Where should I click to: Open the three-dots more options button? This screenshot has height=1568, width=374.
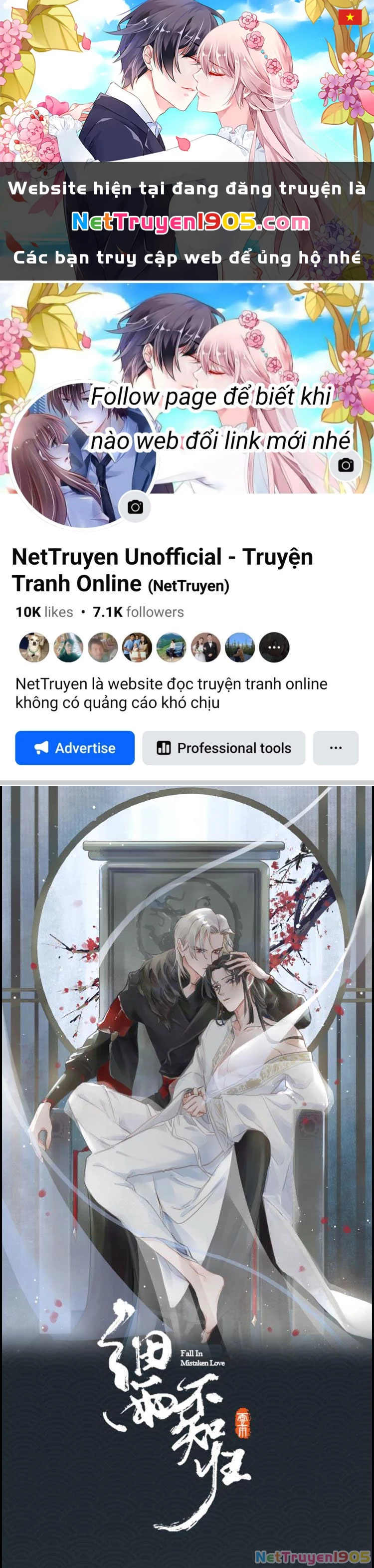[x=336, y=747]
